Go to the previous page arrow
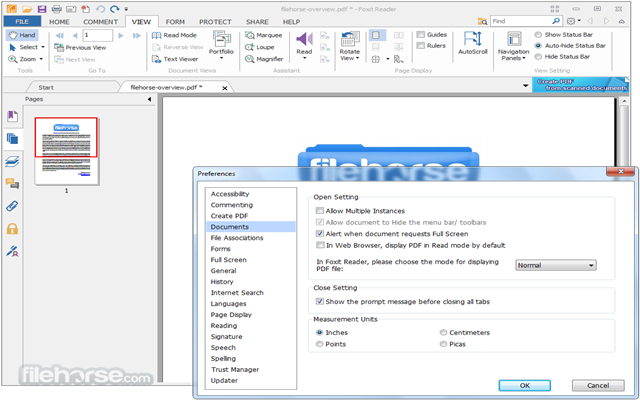This screenshot has height=400, width=640. click(75, 36)
